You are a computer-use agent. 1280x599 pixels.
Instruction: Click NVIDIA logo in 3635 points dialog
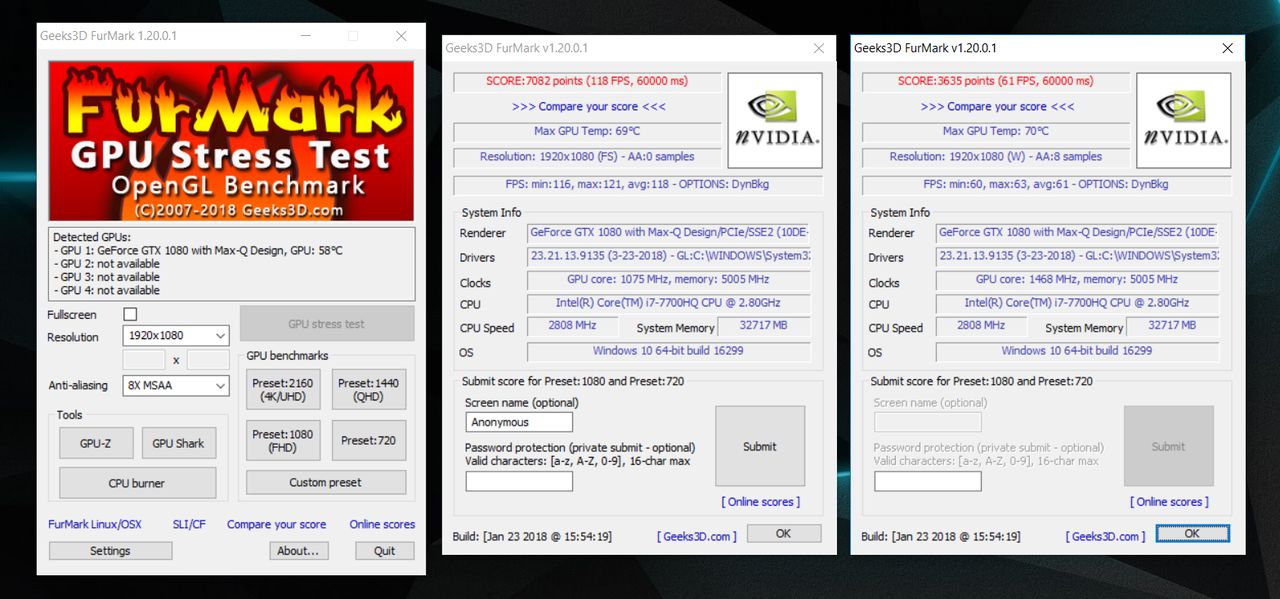(x=1184, y=120)
